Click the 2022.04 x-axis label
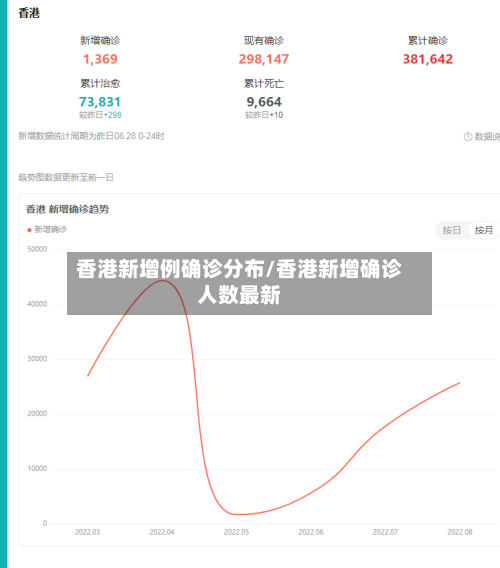The width and height of the screenshot is (500, 568). (x=162, y=532)
